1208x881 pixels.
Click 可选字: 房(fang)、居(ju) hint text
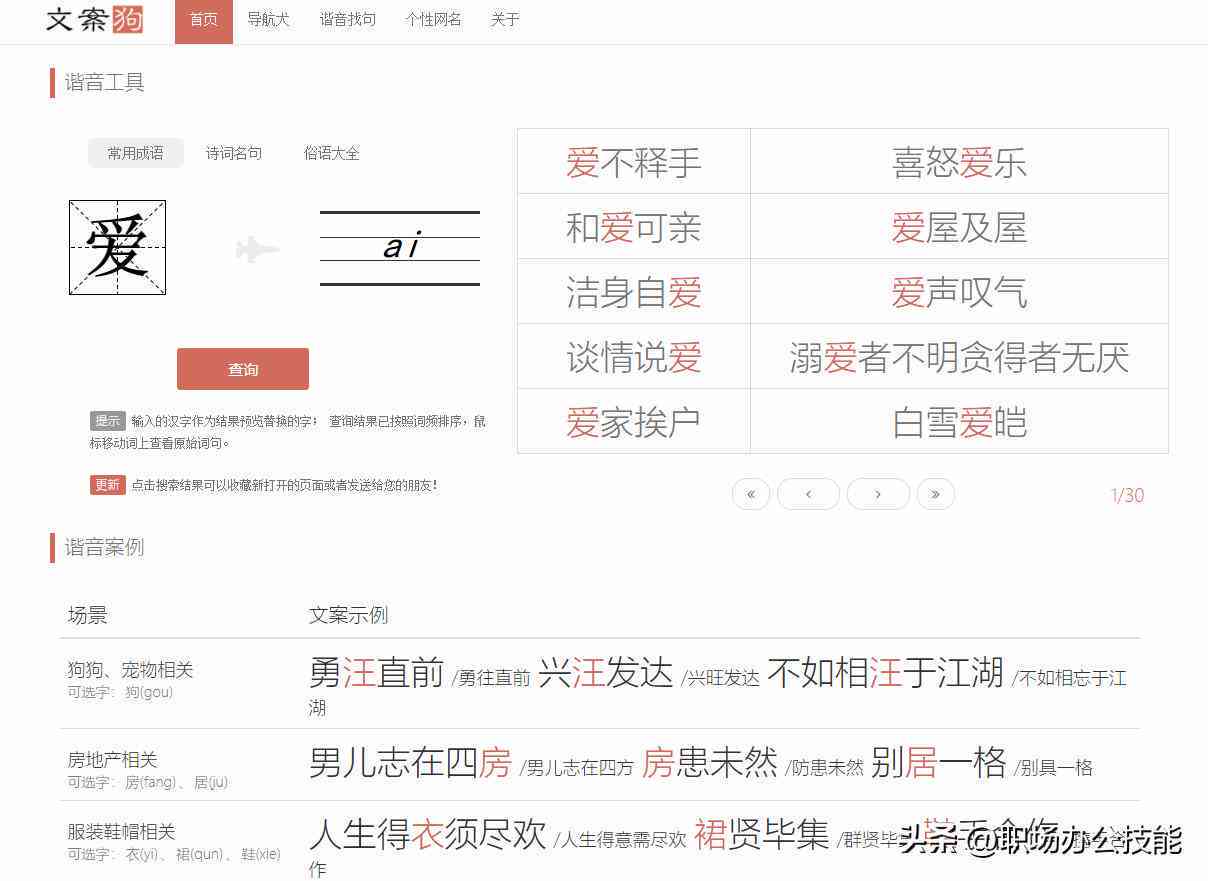coord(148,782)
